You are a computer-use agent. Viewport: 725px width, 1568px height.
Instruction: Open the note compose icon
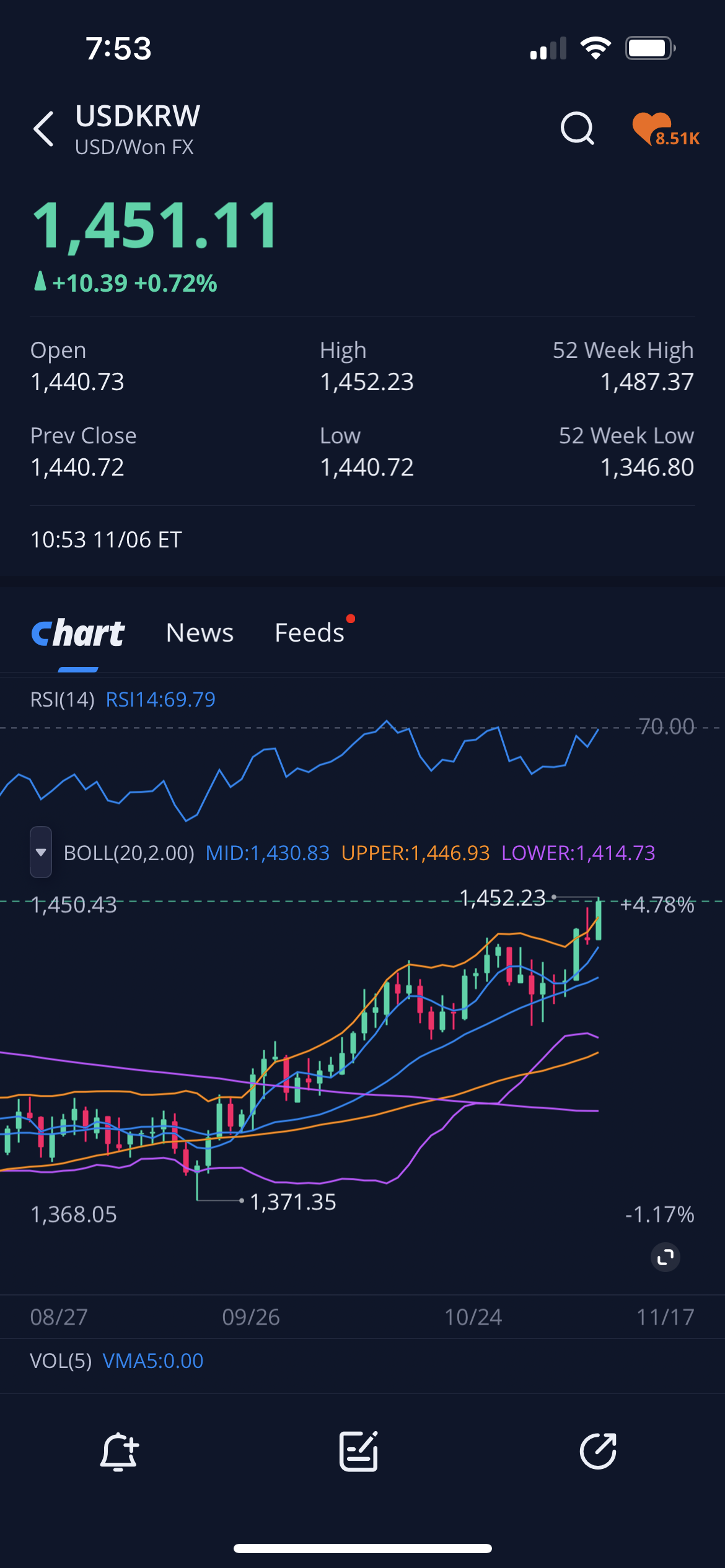point(359,1451)
